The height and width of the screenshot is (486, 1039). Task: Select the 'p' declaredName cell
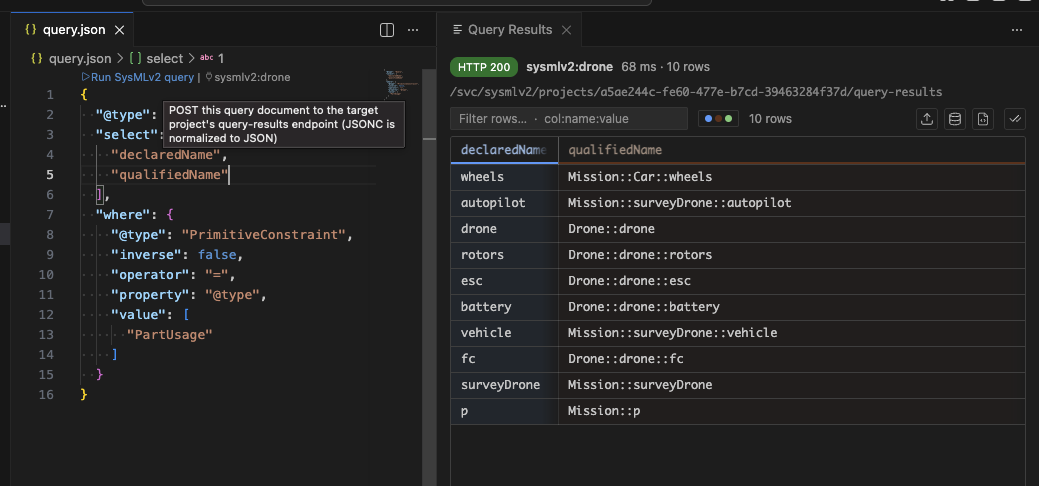pyautogui.click(x=504, y=411)
